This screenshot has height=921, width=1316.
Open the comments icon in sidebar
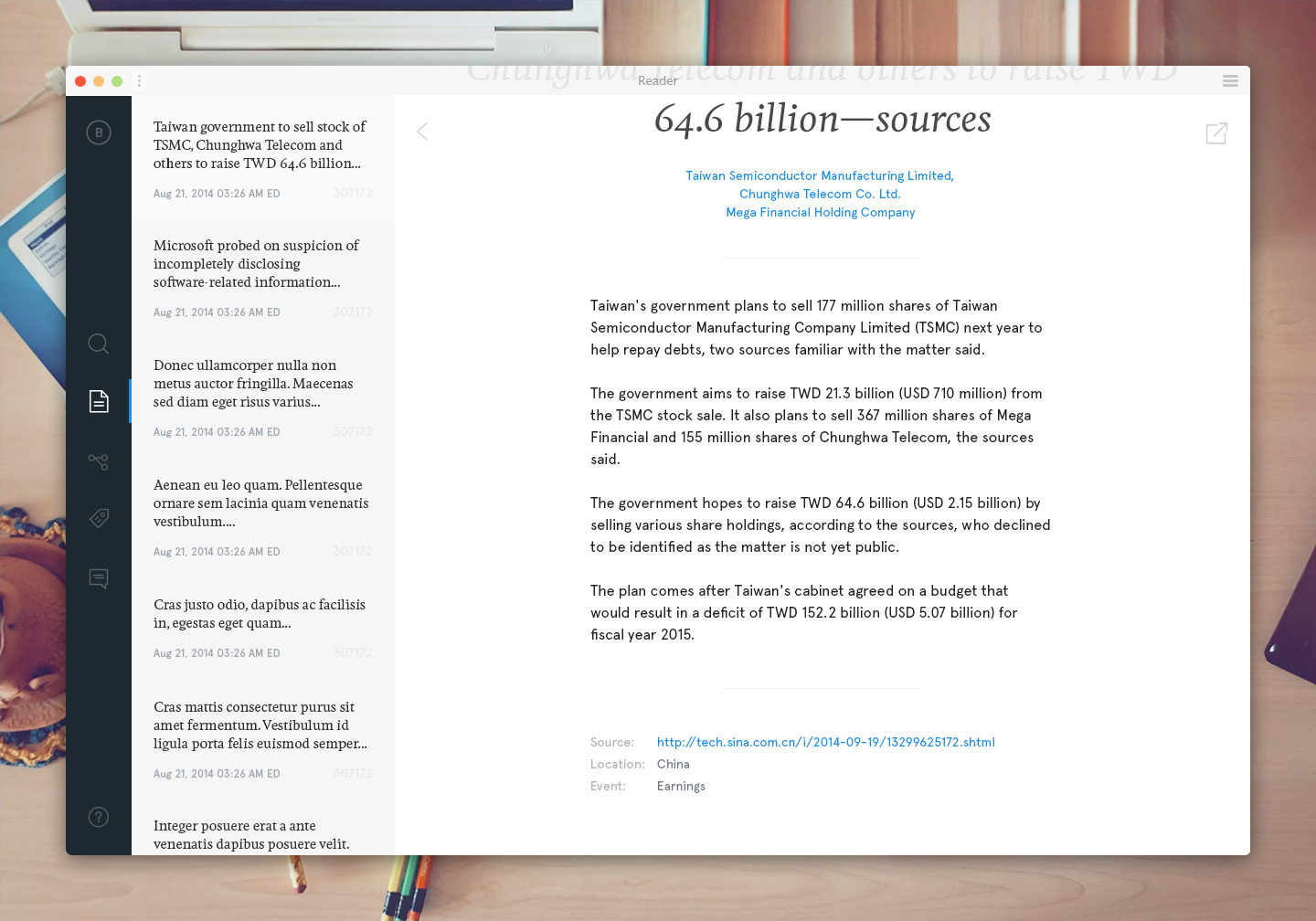[x=99, y=578]
